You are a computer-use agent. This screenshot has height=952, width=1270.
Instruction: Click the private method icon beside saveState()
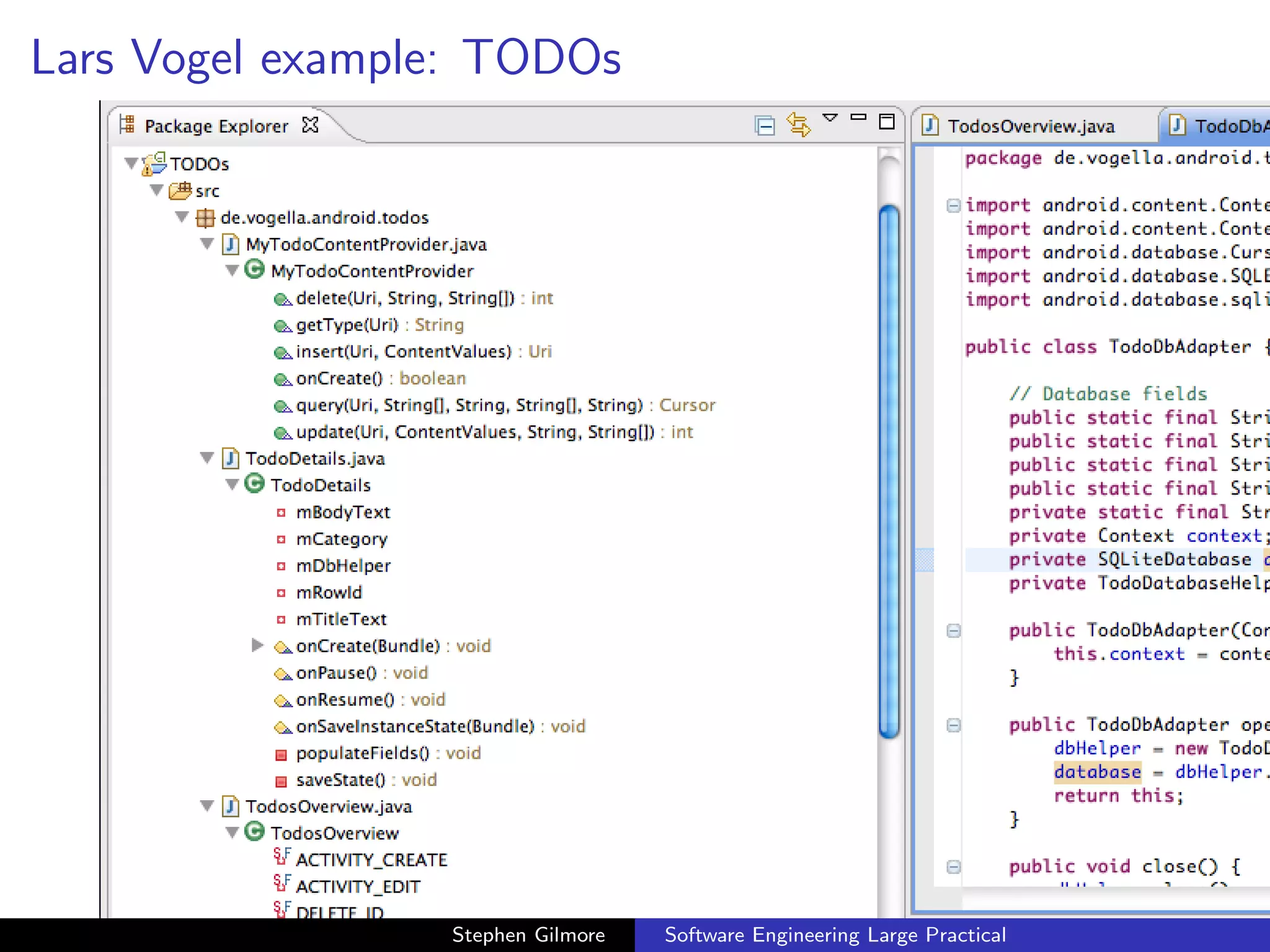(x=282, y=781)
